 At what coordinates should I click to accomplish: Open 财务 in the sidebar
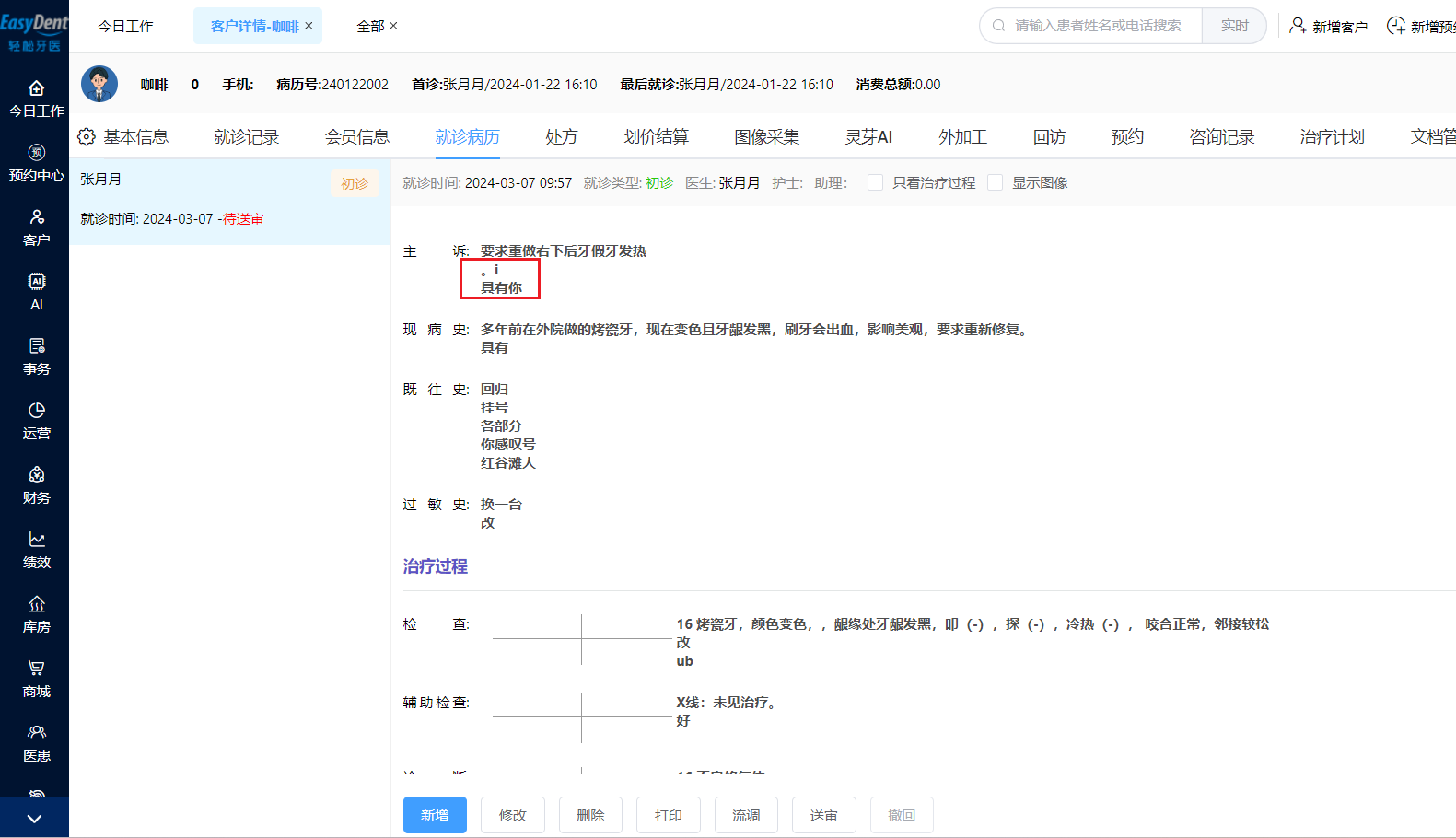[36, 486]
